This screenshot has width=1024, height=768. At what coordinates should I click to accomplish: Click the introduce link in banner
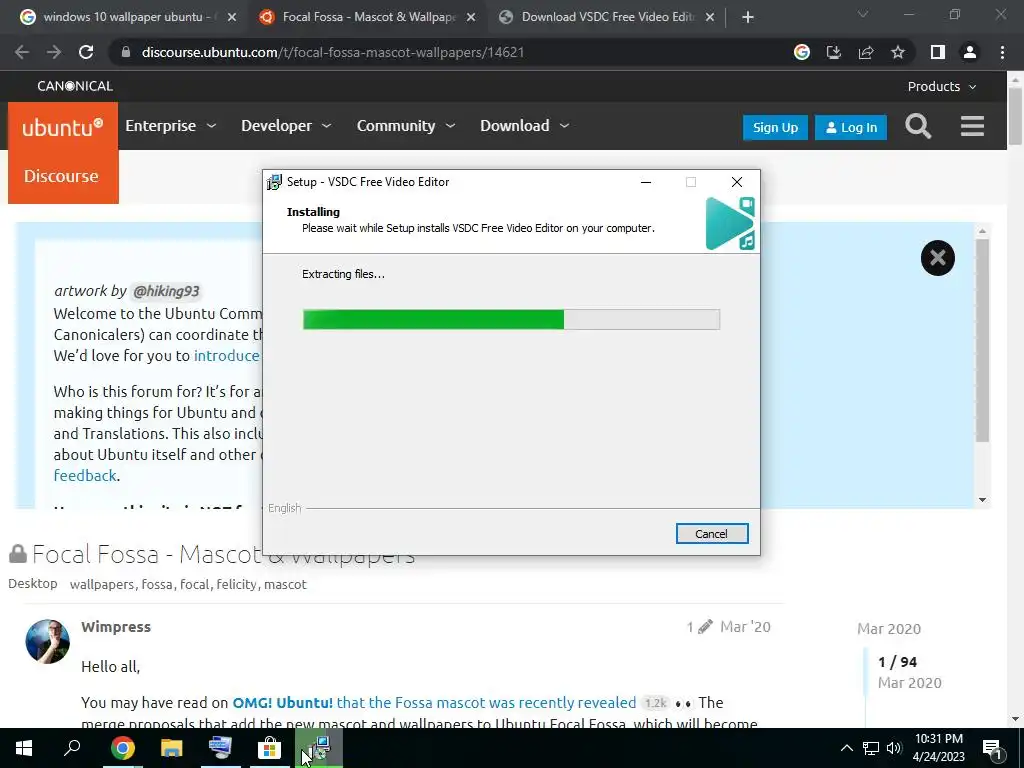click(227, 355)
